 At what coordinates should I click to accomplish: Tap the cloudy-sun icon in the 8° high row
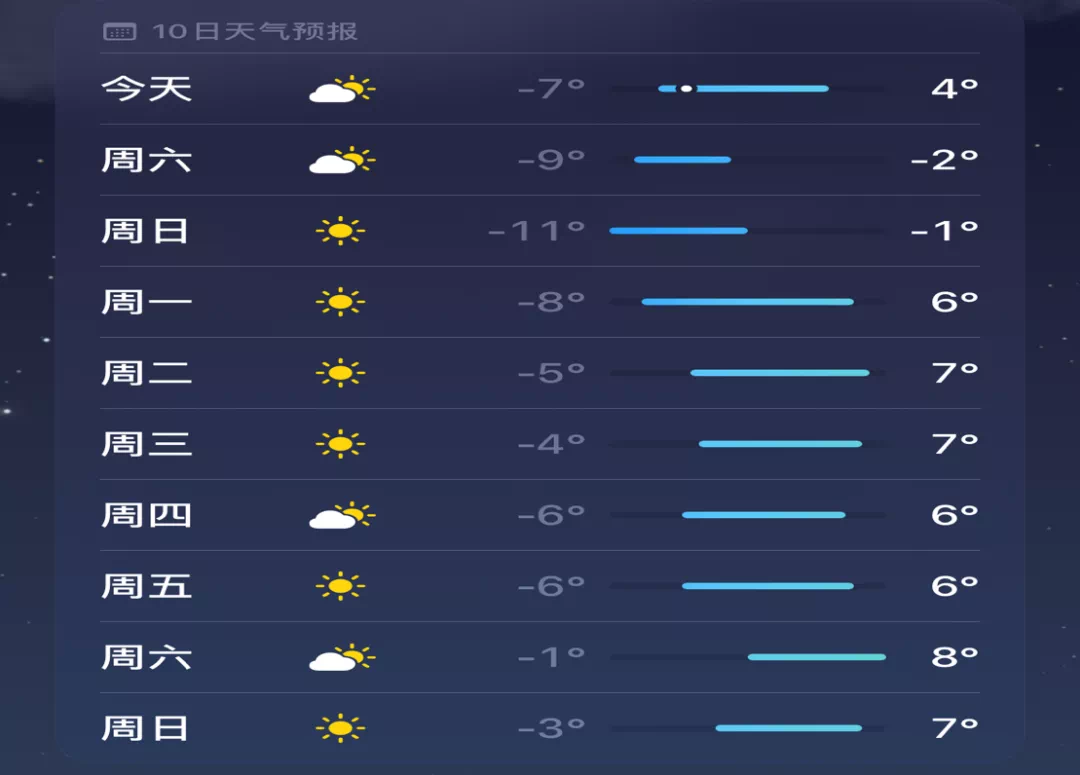[341, 658]
